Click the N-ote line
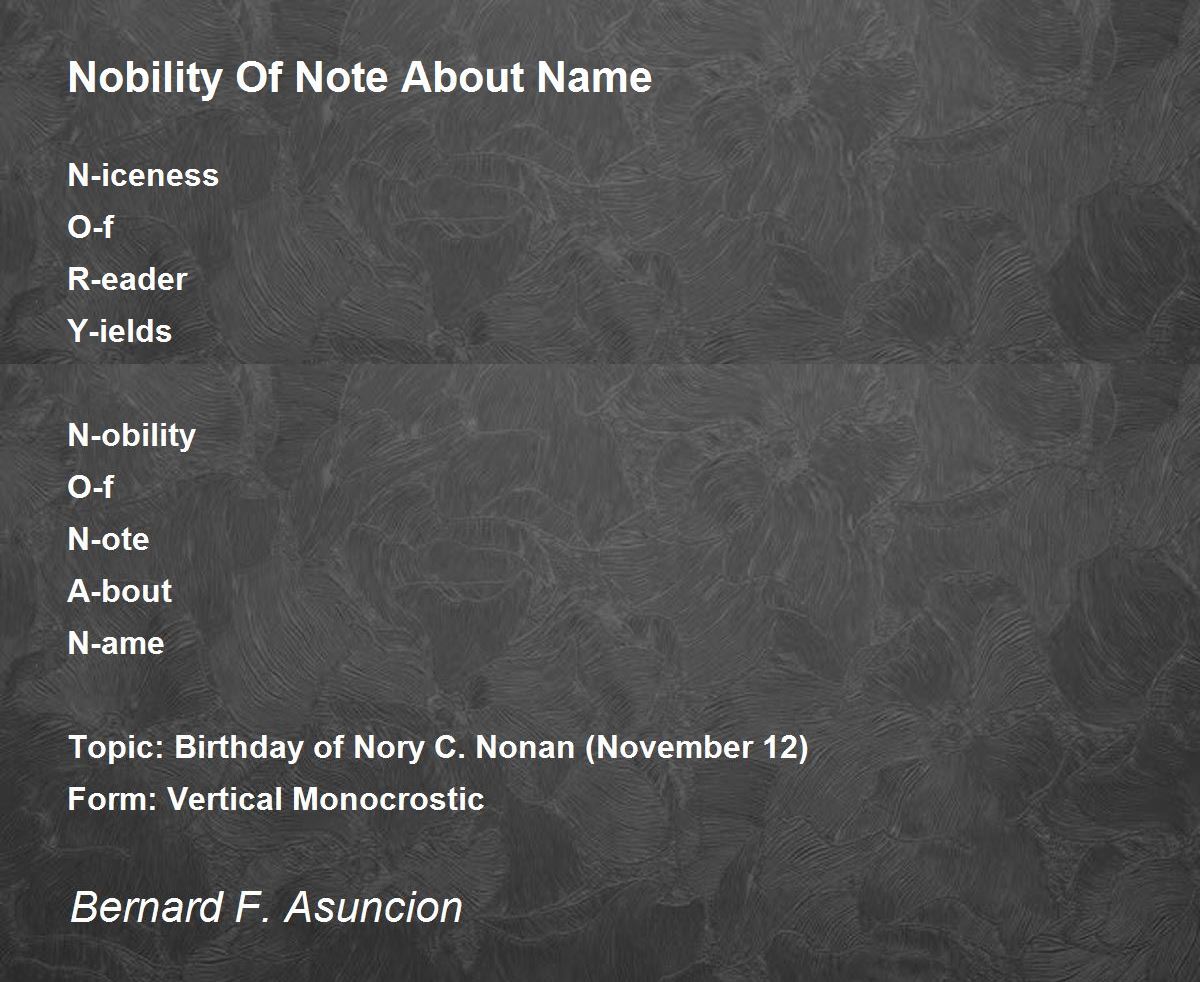The image size is (1200, 982). click(108, 539)
